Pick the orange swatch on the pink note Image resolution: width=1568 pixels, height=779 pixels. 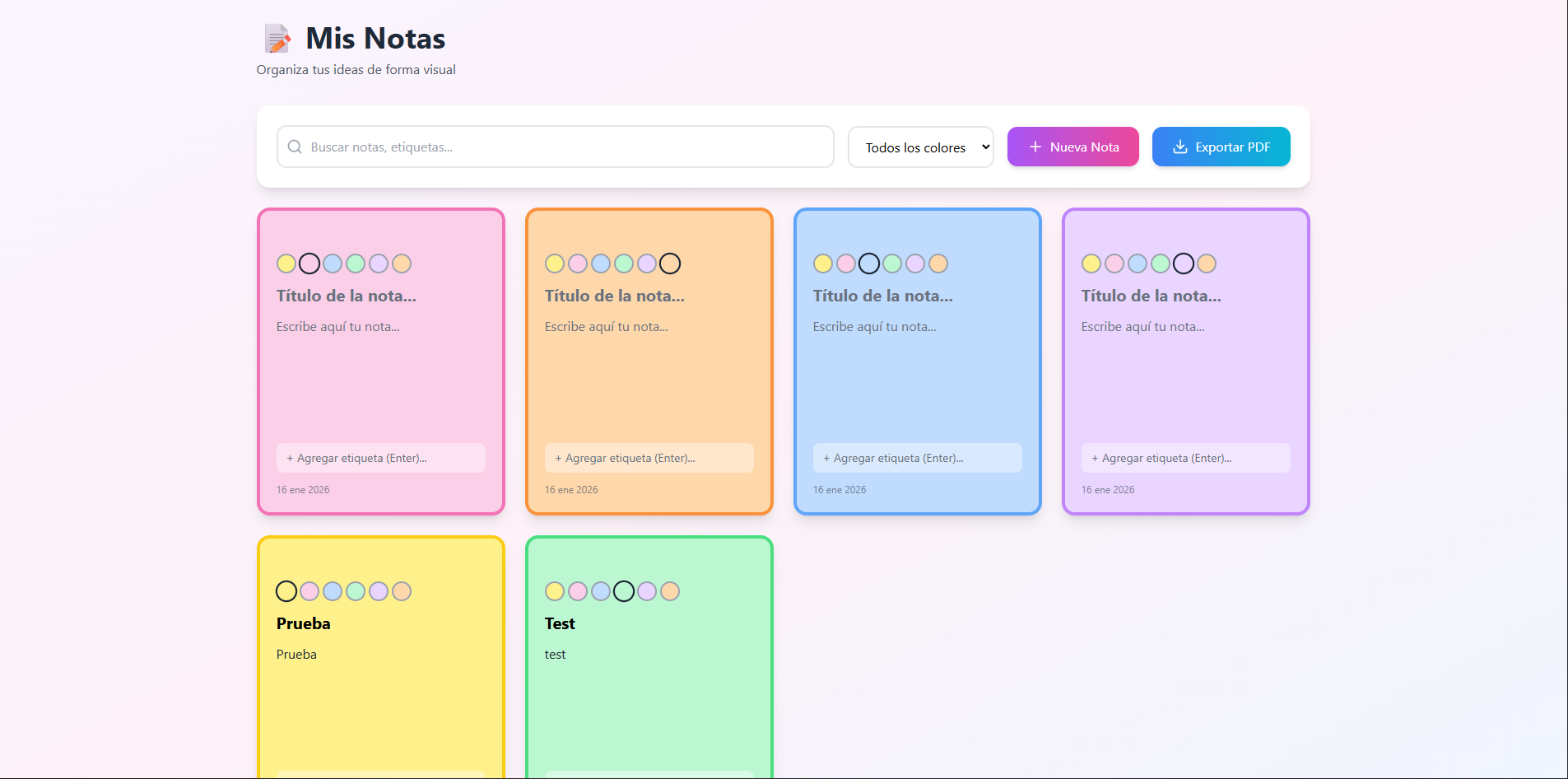[x=402, y=264]
